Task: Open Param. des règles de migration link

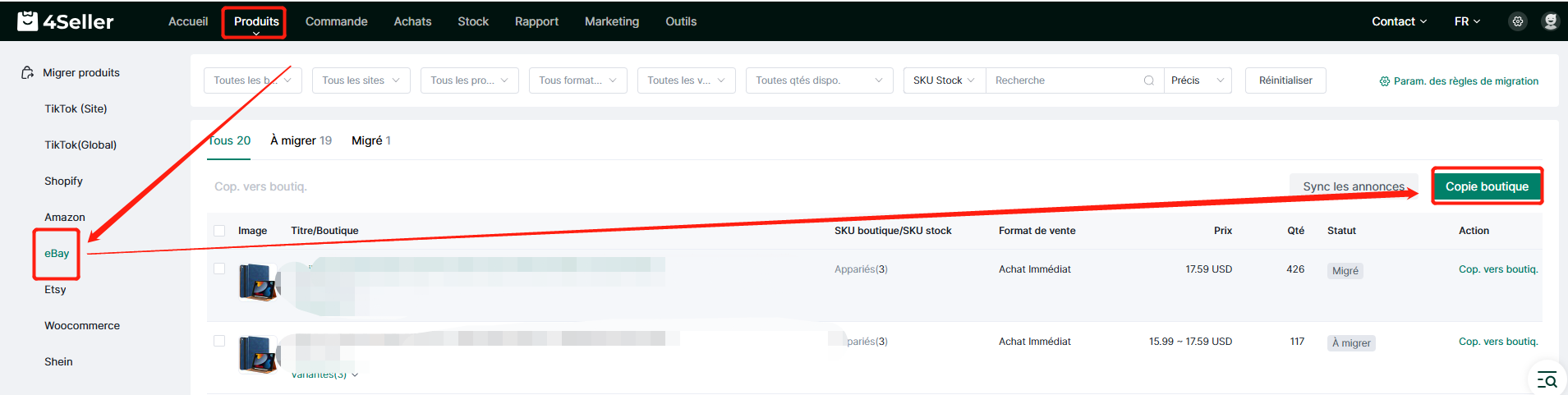Action: click(x=1459, y=81)
